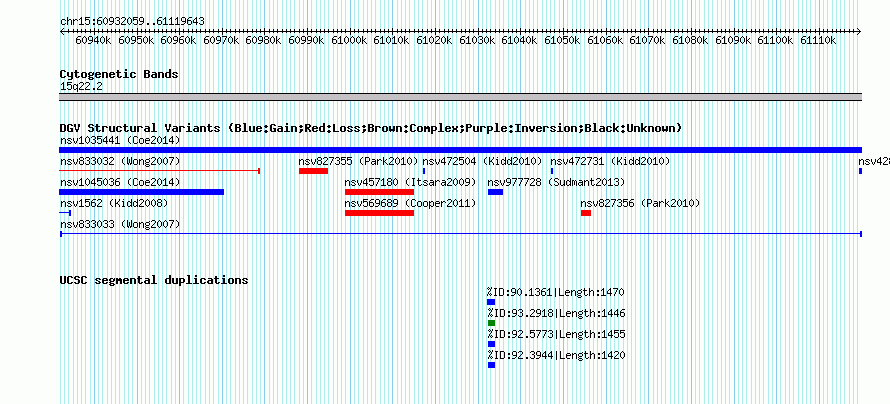Image resolution: width=890 pixels, height=404 pixels.
Task: Click the %ID:92.5773|Length:1455 label
Action: [x=556, y=335]
